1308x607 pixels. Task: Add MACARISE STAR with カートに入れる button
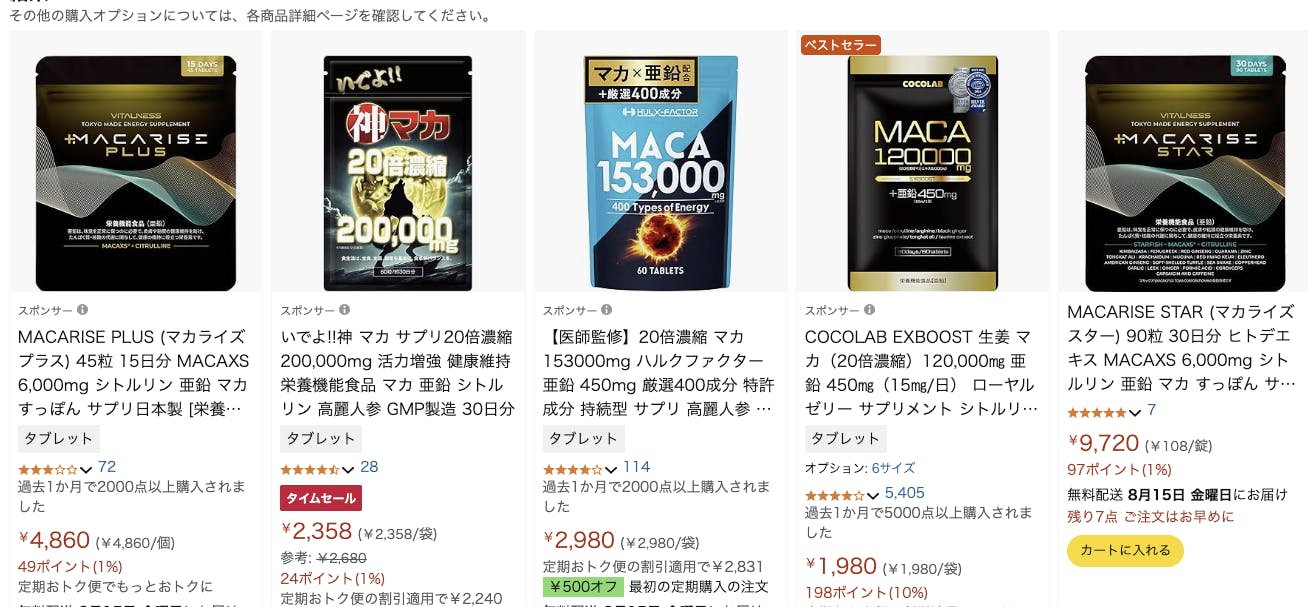pyautogui.click(x=1125, y=550)
